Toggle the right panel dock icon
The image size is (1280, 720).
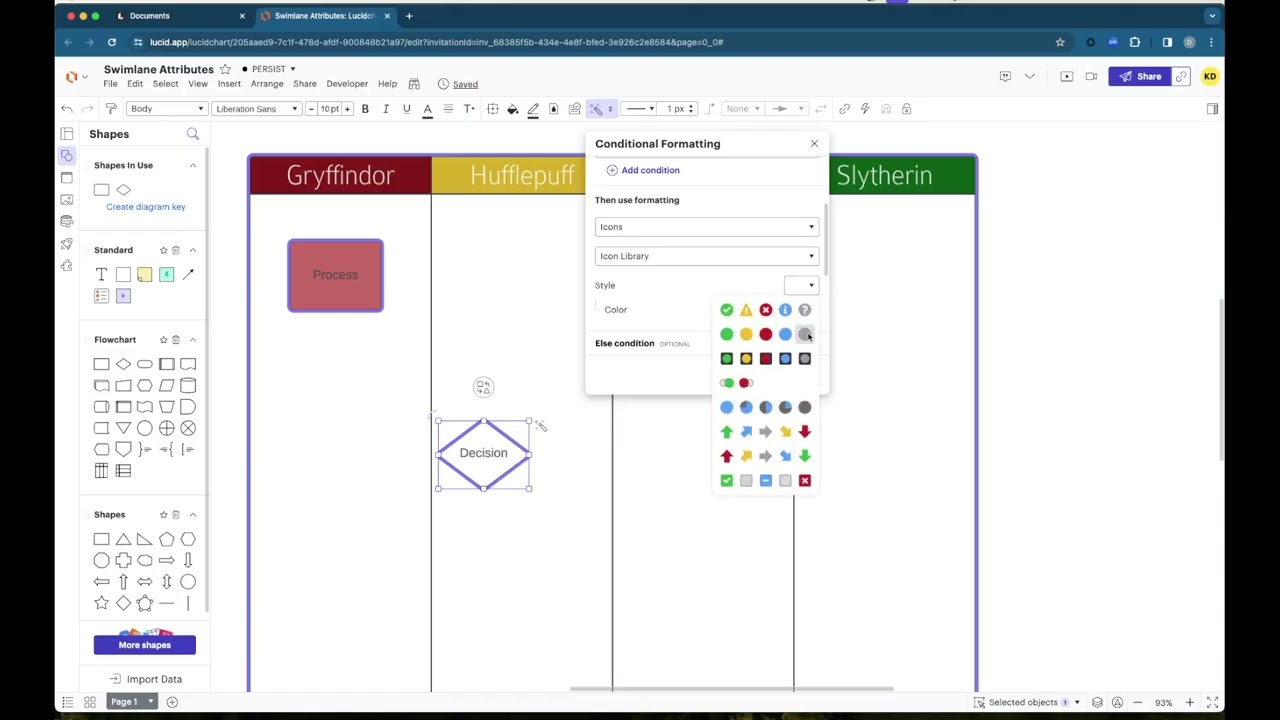coord(1212,109)
